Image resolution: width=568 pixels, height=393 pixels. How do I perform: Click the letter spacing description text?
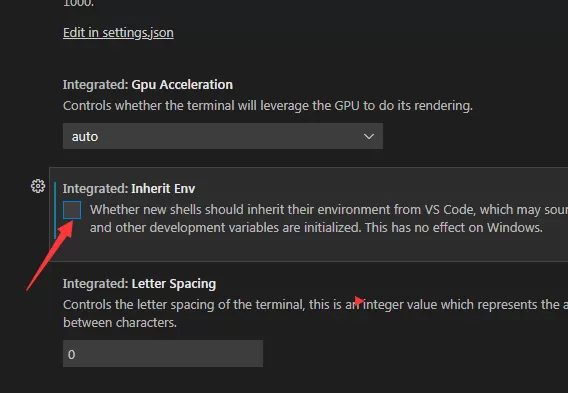click(x=316, y=313)
